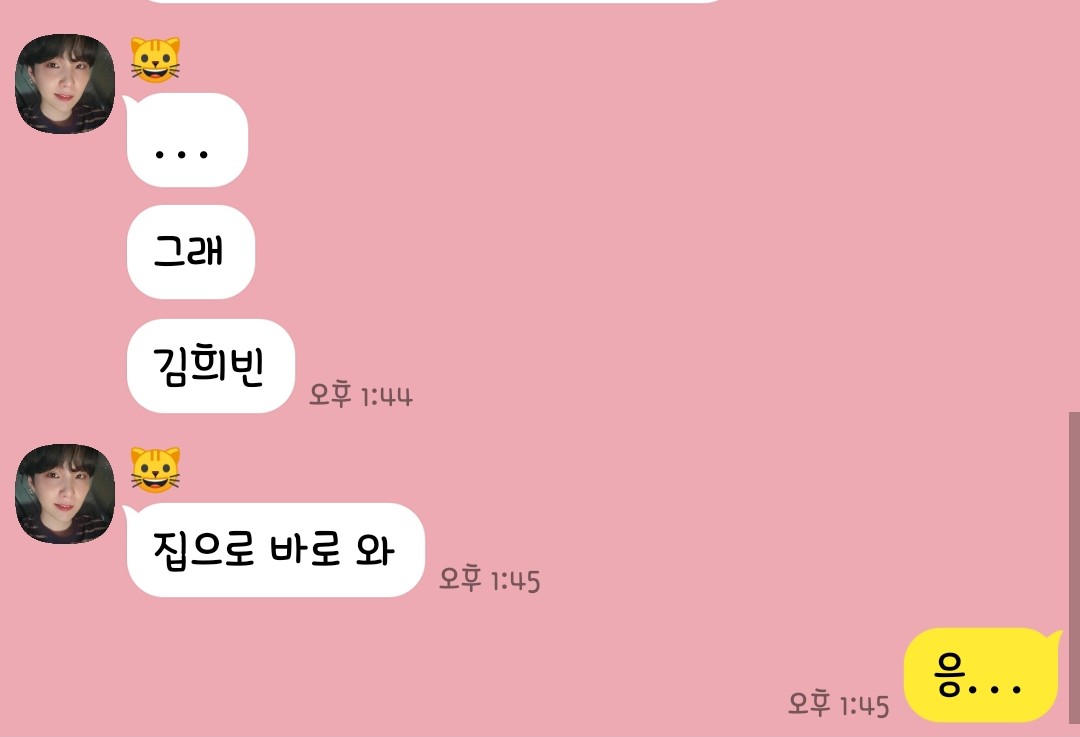This screenshot has height=737, width=1080.
Task: Click the cat emoji name above '집으로 바로 와'
Action: (x=156, y=470)
